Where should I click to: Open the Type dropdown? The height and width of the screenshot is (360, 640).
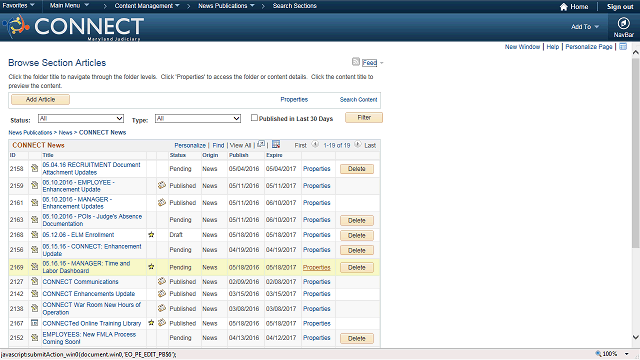pyautogui.click(x=198, y=118)
